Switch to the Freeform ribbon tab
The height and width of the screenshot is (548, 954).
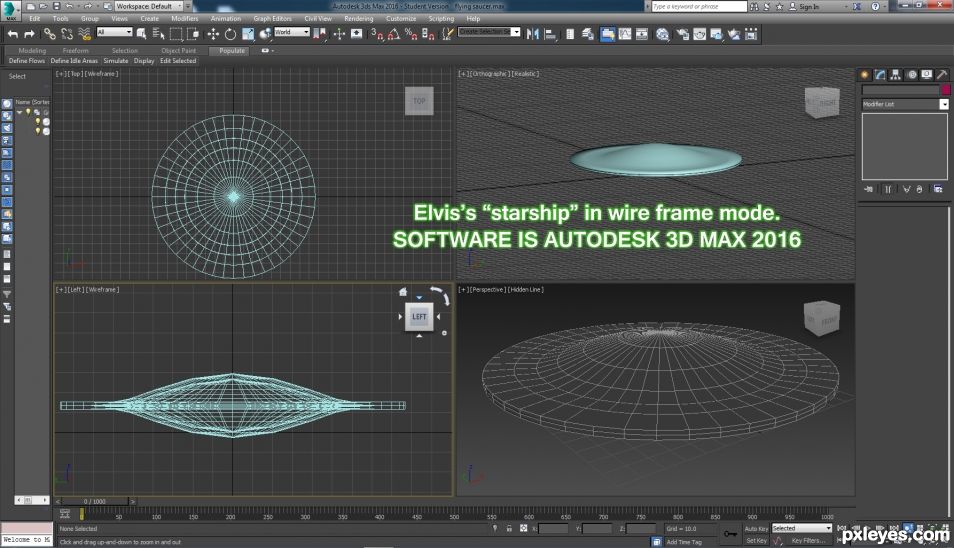[x=75, y=50]
